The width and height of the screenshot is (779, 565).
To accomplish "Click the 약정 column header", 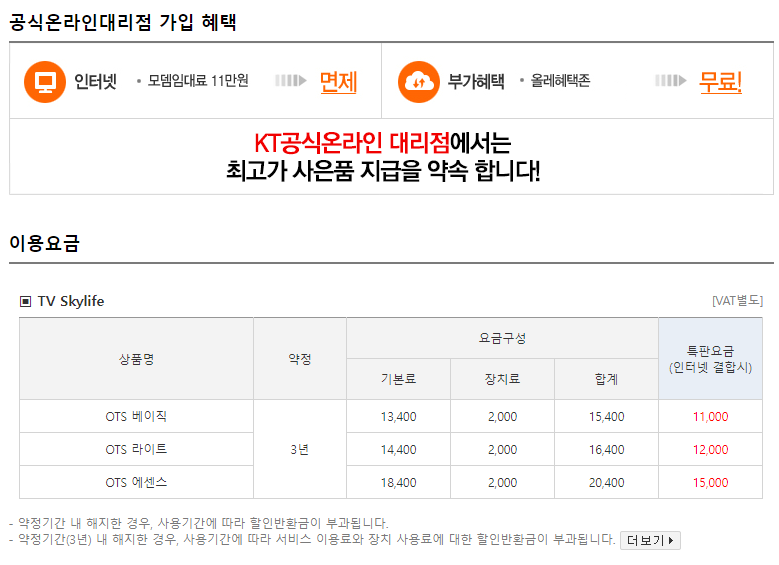I will pyautogui.click(x=300, y=359).
